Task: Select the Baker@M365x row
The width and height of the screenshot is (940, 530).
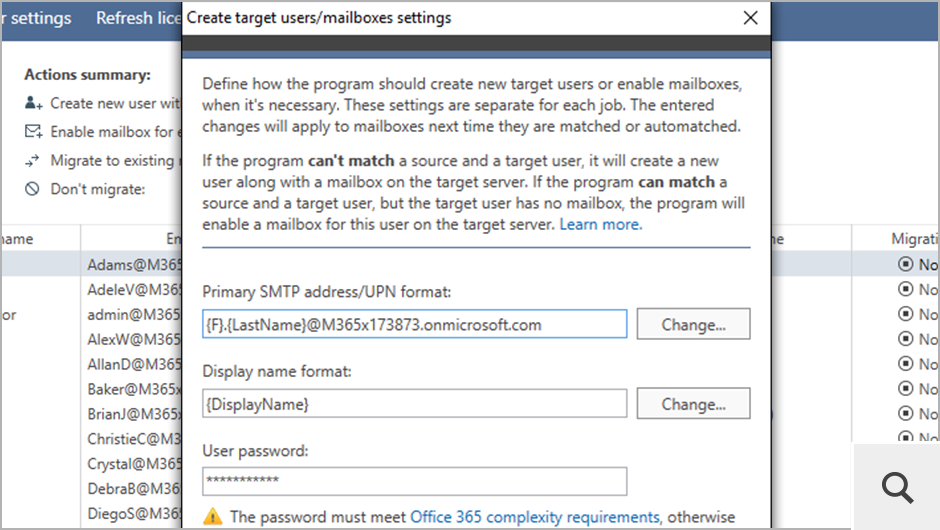Action: (x=134, y=389)
